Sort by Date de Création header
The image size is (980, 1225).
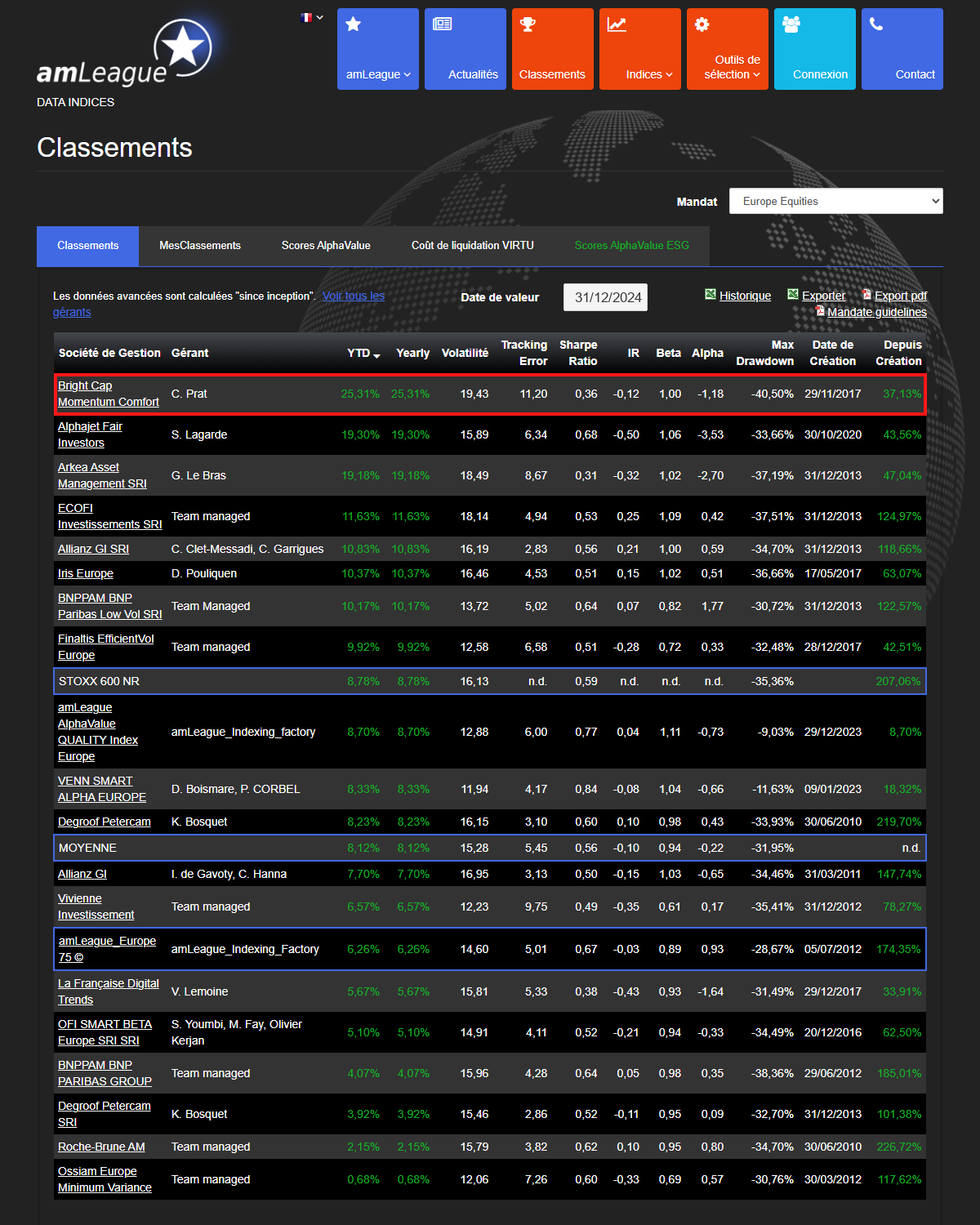pyautogui.click(x=832, y=353)
